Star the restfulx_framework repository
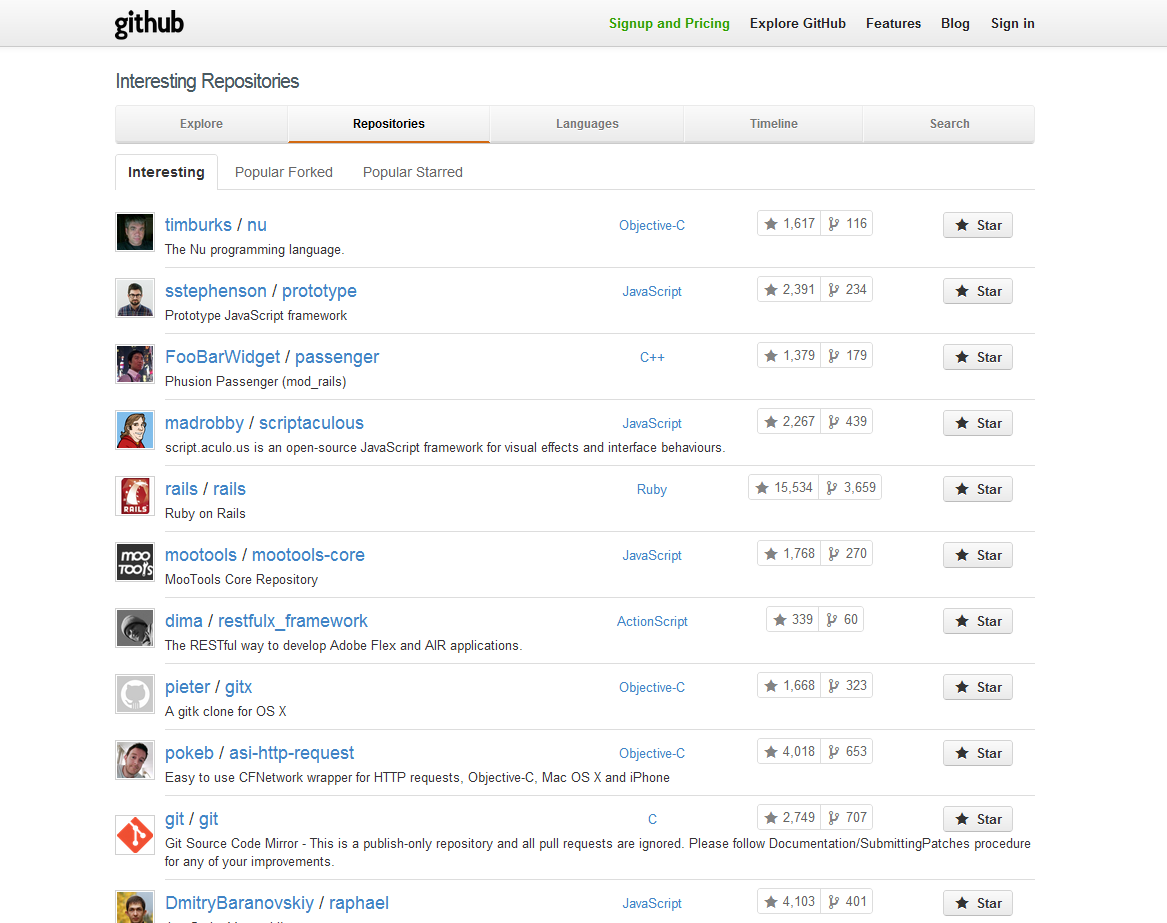 tap(978, 622)
